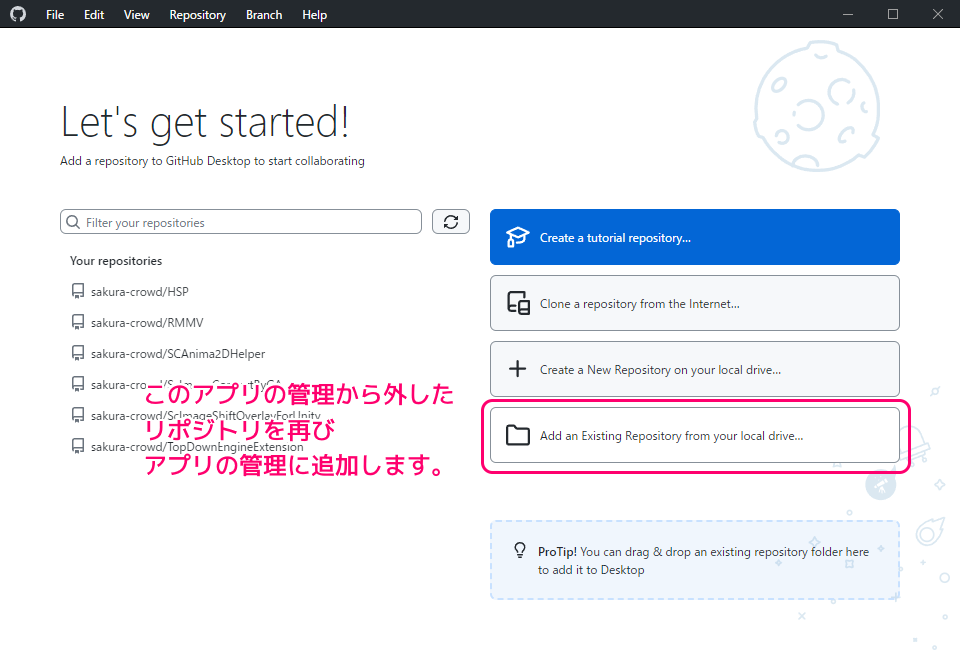Close the GitHub Desktop window

[937, 14]
